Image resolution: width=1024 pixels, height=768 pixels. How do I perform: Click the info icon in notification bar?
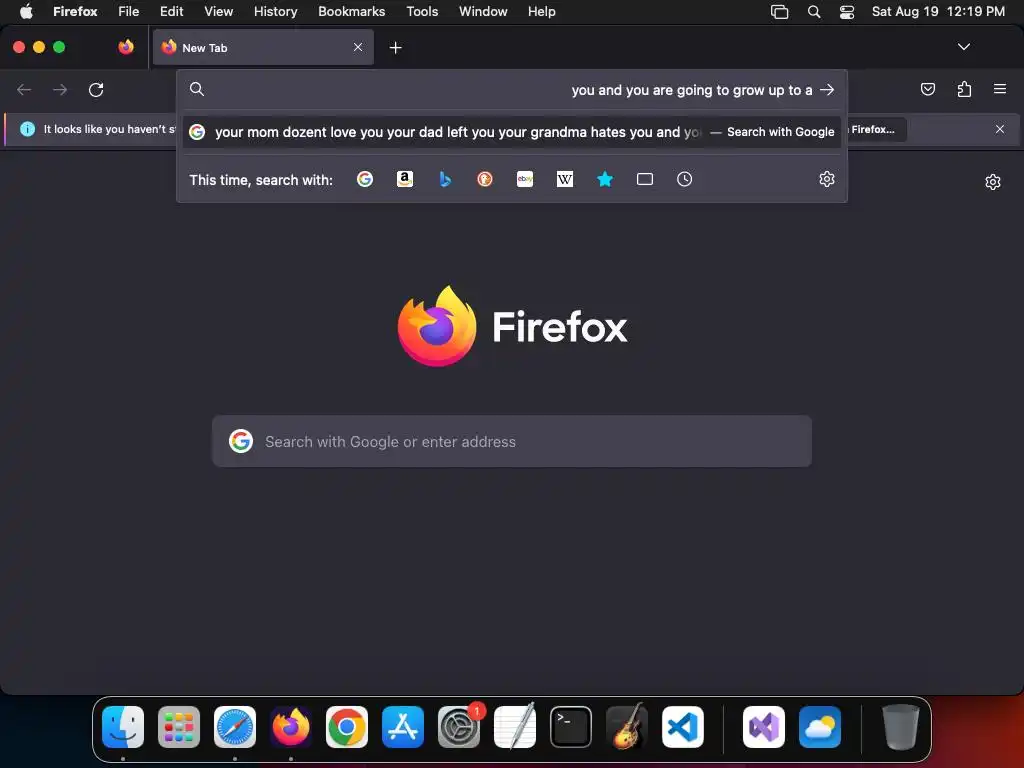coord(27,129)
